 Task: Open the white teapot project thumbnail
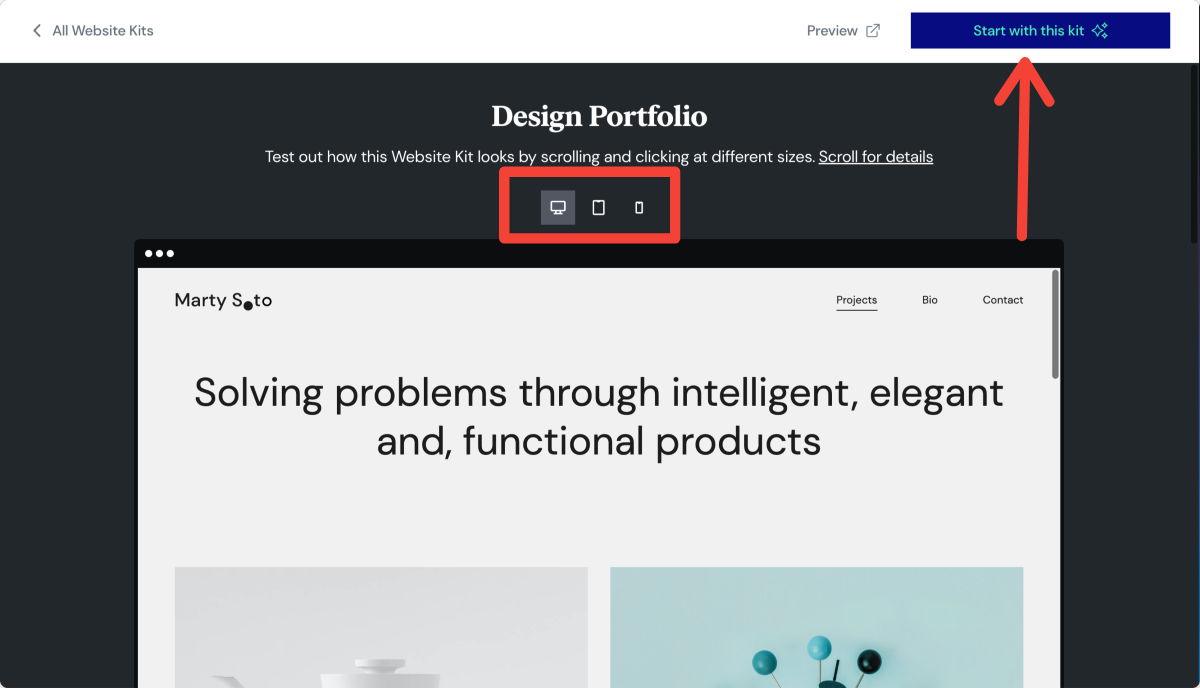coord(381,627)
